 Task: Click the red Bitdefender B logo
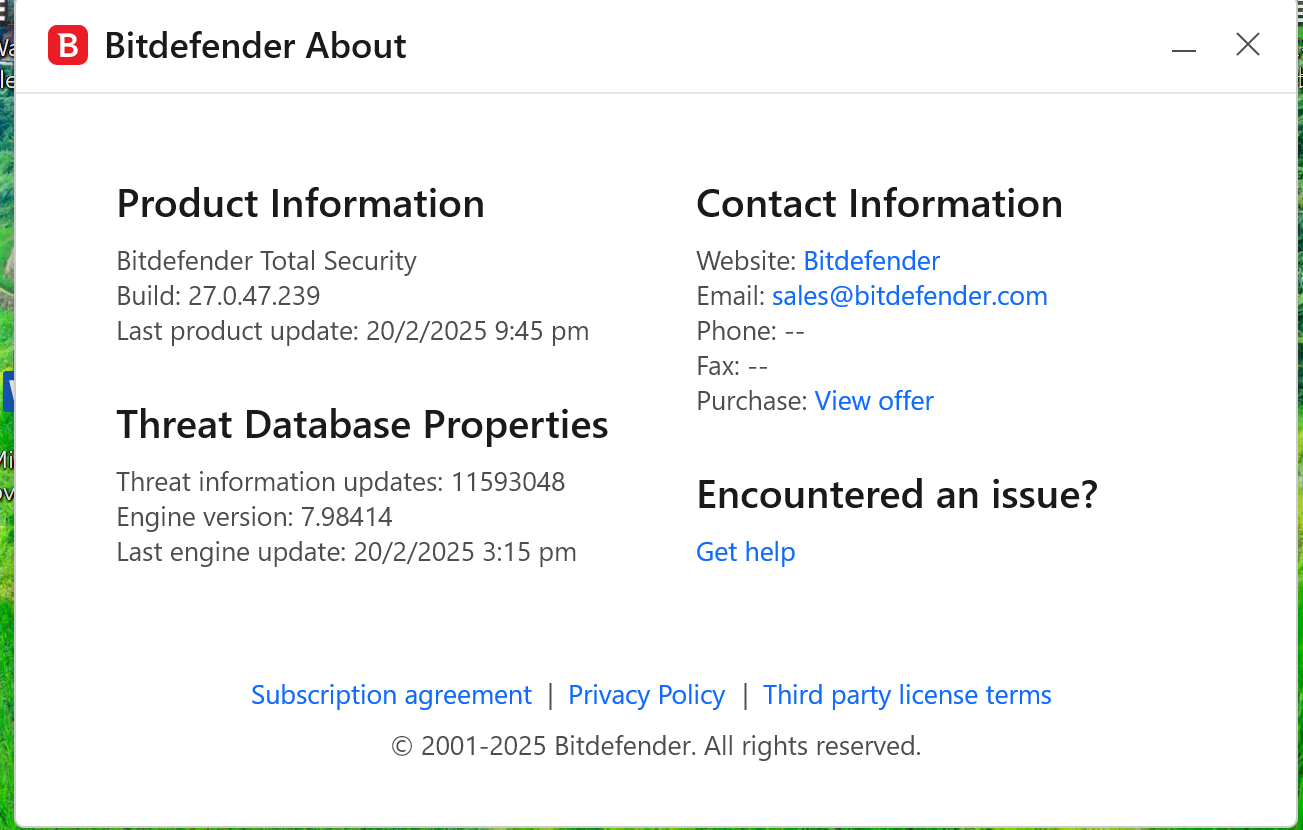pos(68,46)
